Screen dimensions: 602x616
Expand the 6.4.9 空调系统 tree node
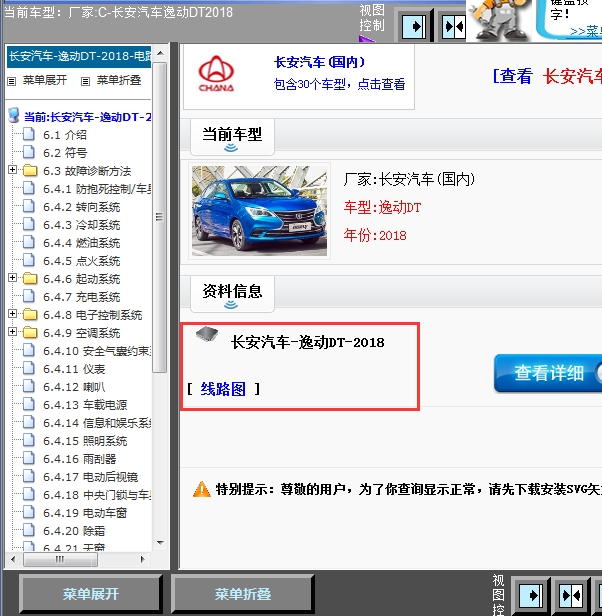coord(12,332)
